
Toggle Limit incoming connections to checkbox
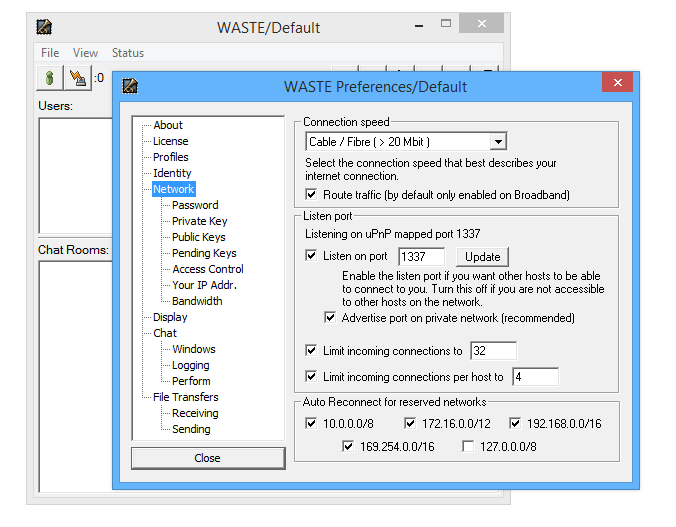pyautogui.click(x=311, y=351)
